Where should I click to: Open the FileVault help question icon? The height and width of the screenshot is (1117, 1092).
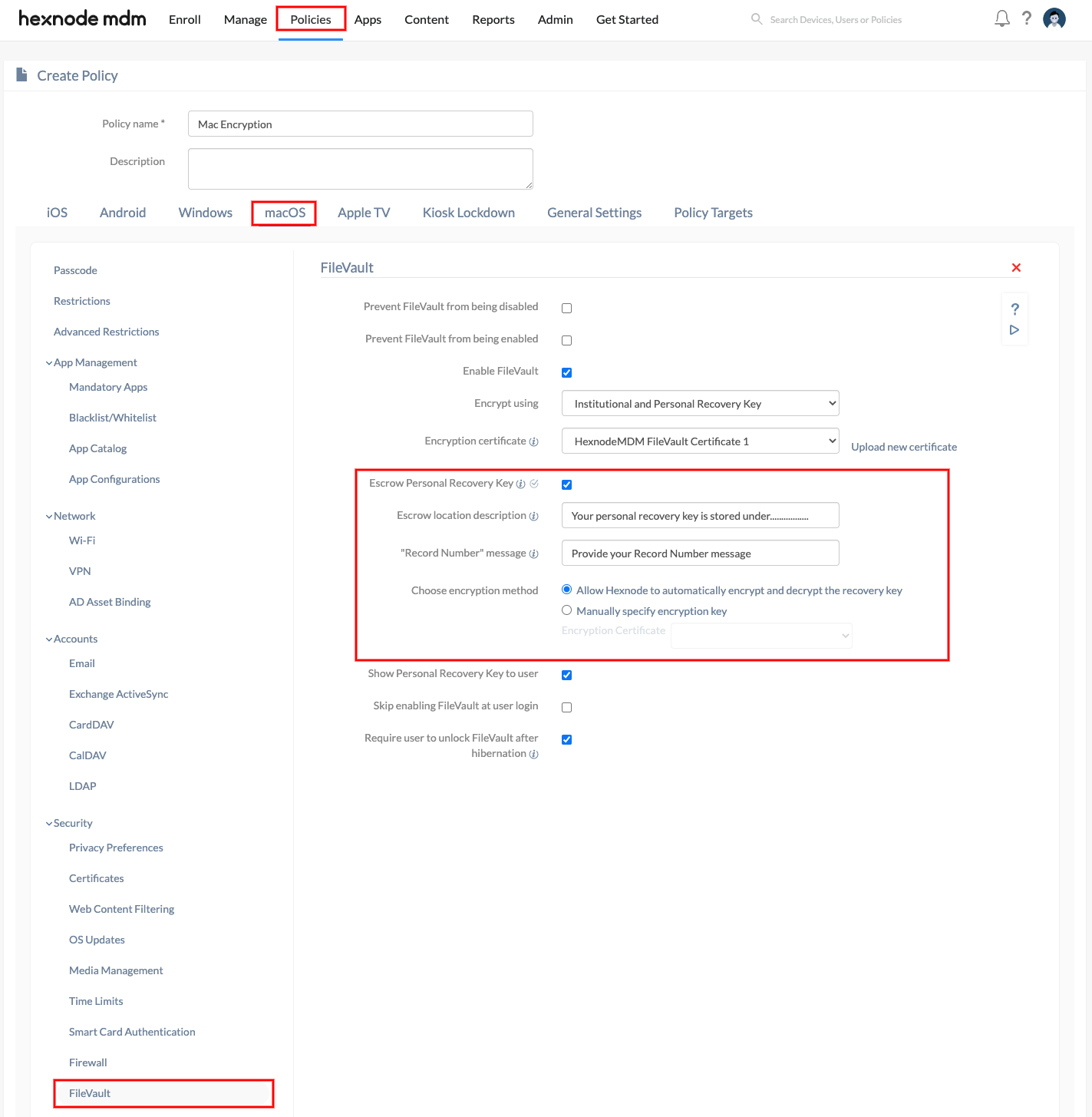tap(1015, 309)
